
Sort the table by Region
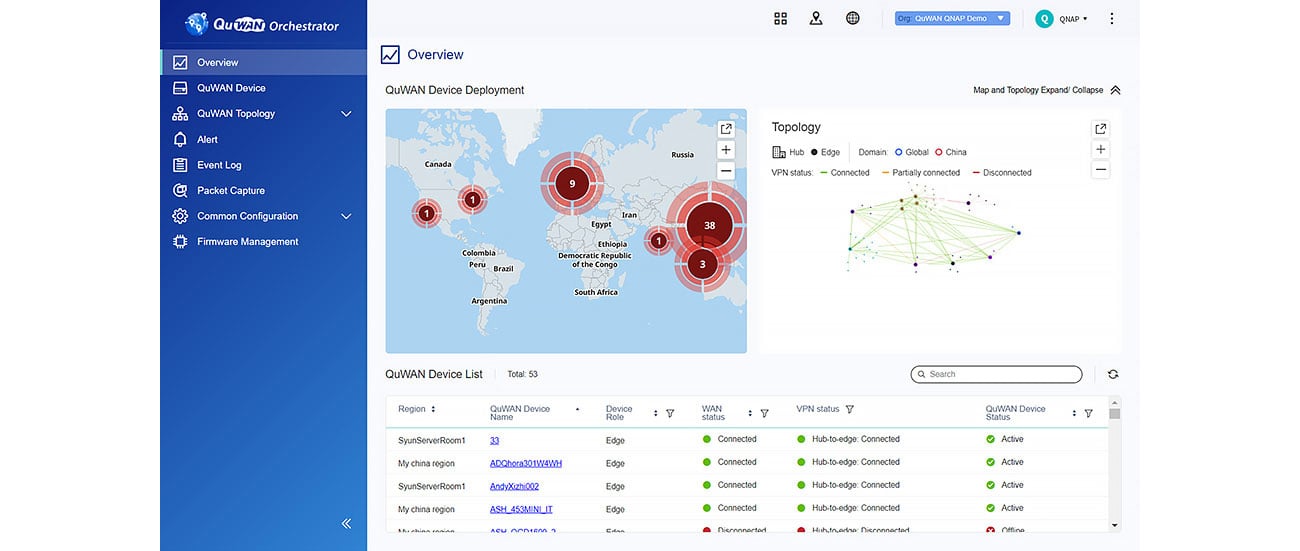tap(433, 409)
